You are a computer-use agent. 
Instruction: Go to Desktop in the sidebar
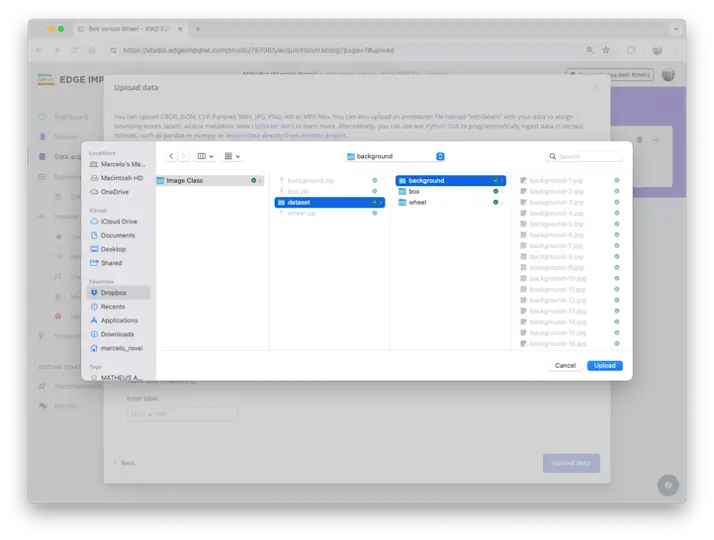(113, 249)
